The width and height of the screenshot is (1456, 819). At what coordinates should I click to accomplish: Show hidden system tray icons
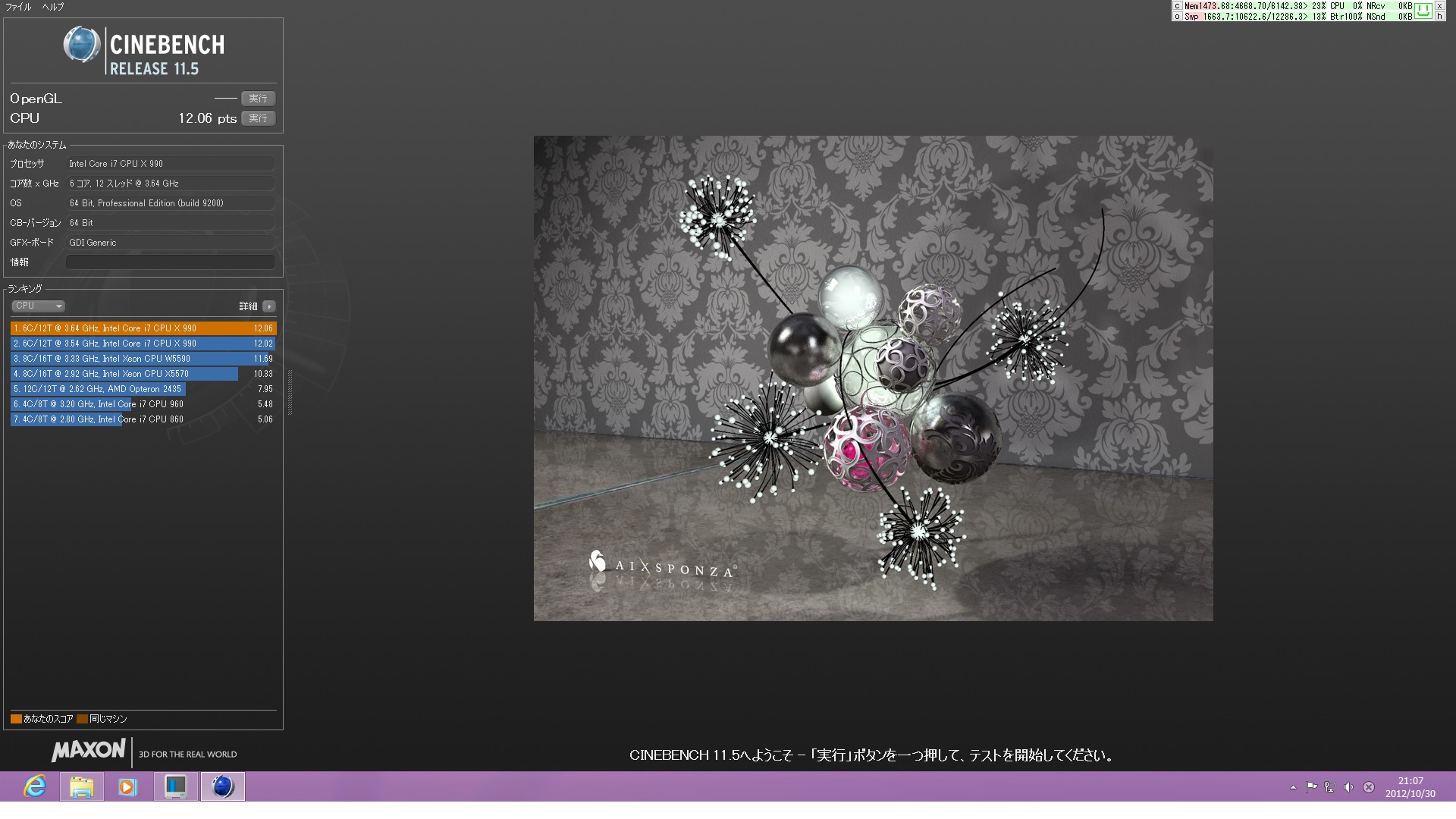1293,787
